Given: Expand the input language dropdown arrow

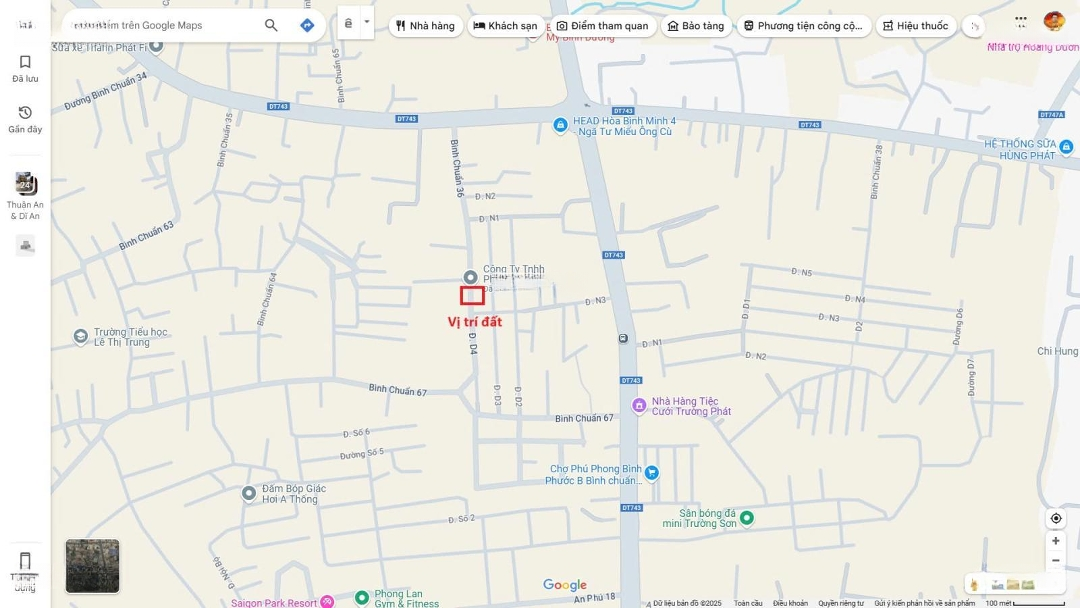Looking at the screenshot, I should pos(366,22).
